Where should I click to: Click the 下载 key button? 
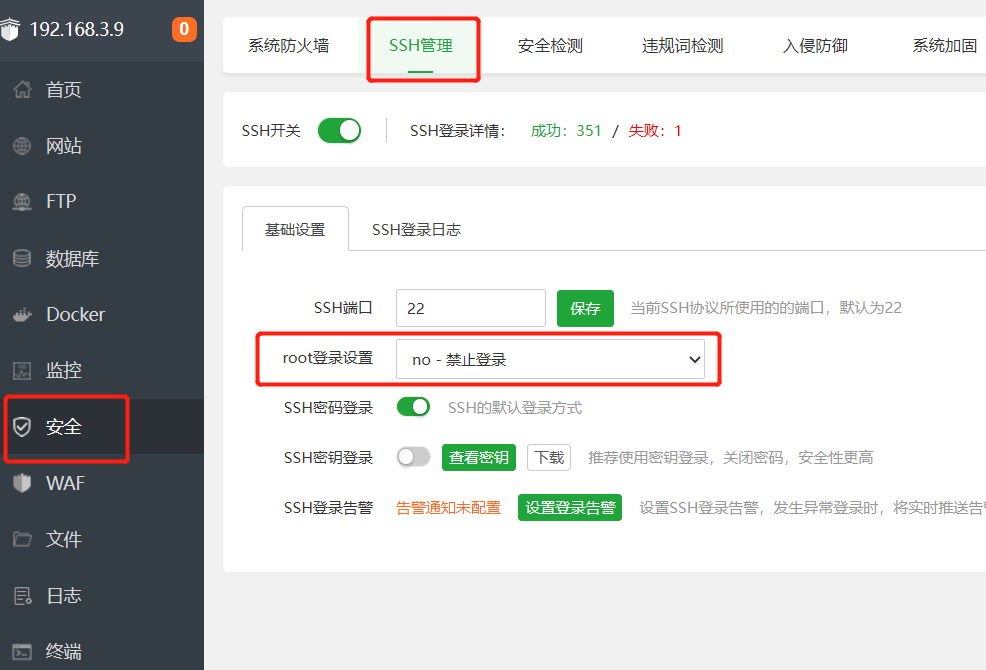pos(549,457)
